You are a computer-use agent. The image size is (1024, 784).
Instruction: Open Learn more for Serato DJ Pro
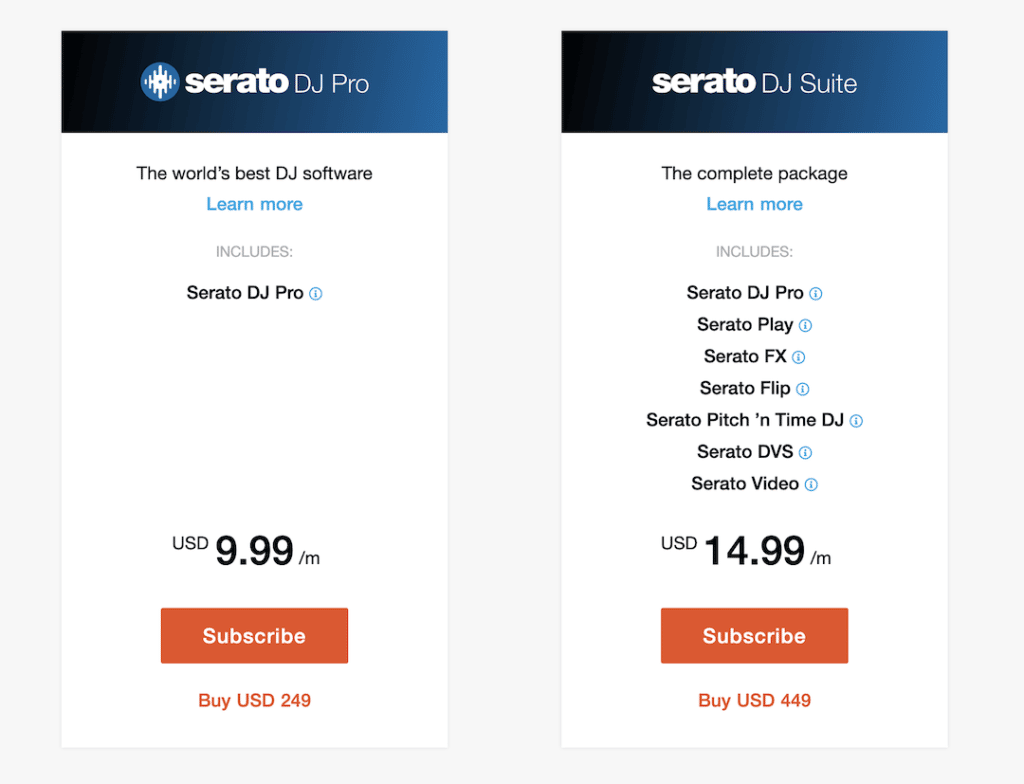pyautogui.click(x=254, y=204)
